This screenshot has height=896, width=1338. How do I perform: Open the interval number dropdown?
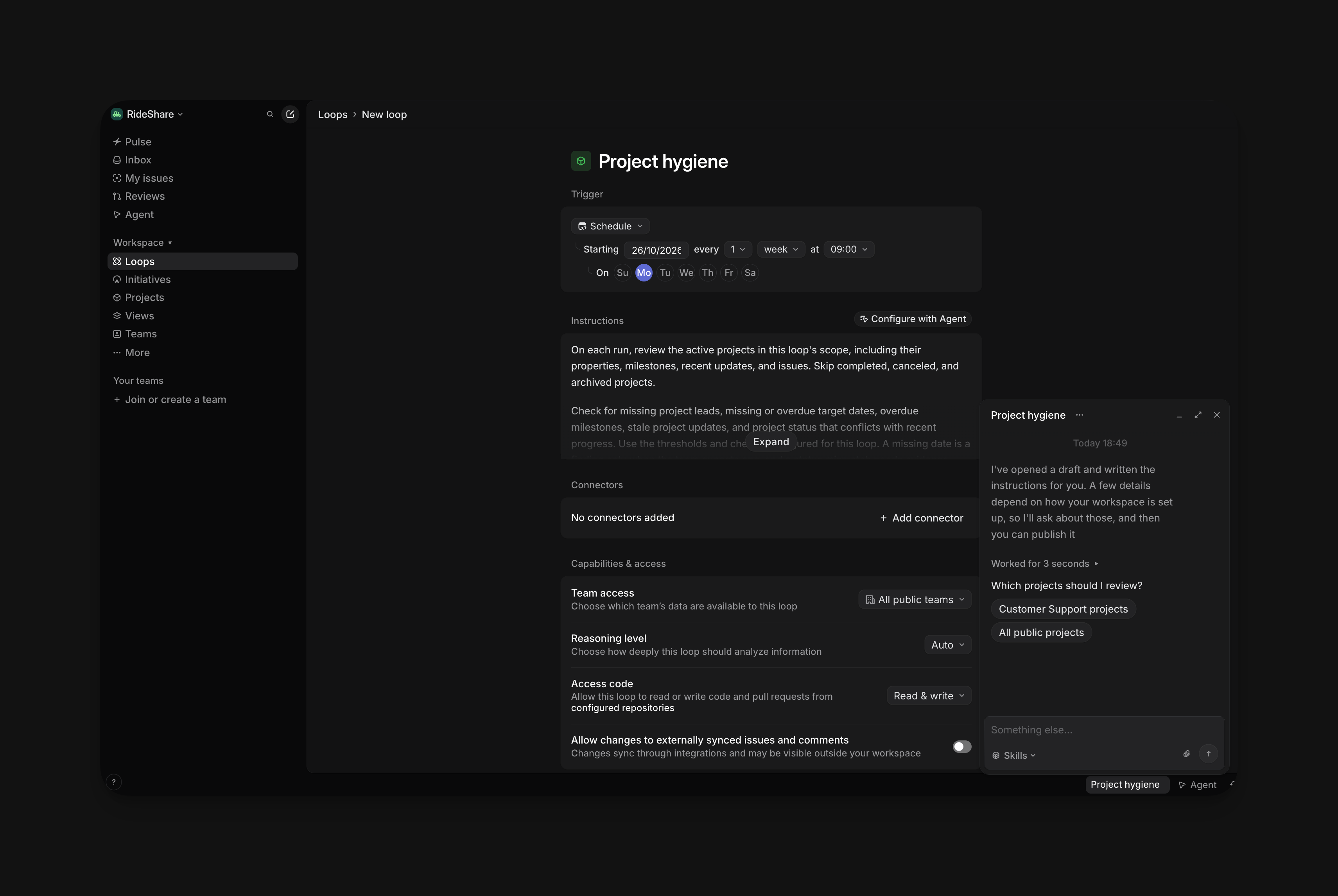(737, 250)
